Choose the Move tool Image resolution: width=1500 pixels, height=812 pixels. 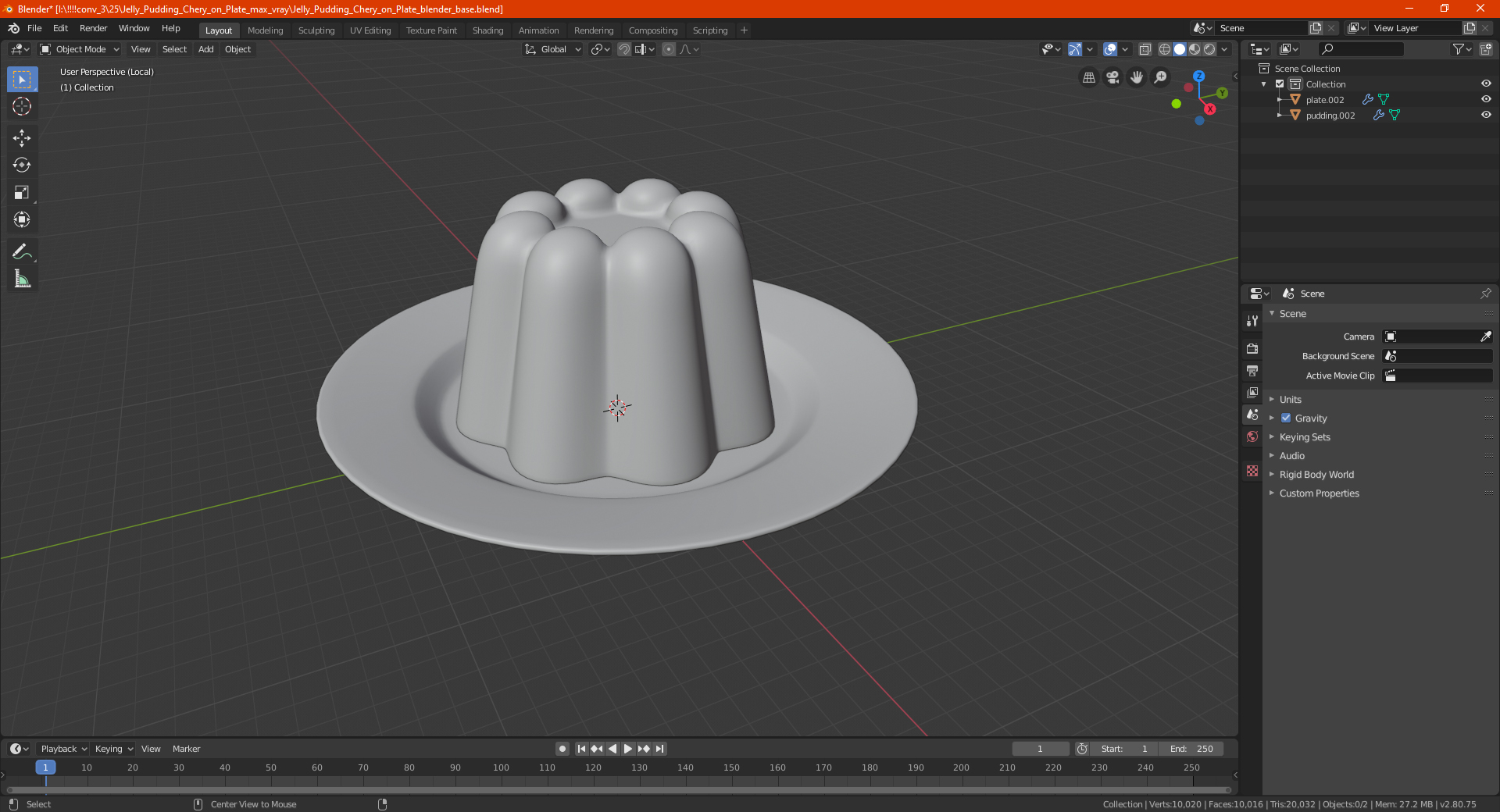22,138
